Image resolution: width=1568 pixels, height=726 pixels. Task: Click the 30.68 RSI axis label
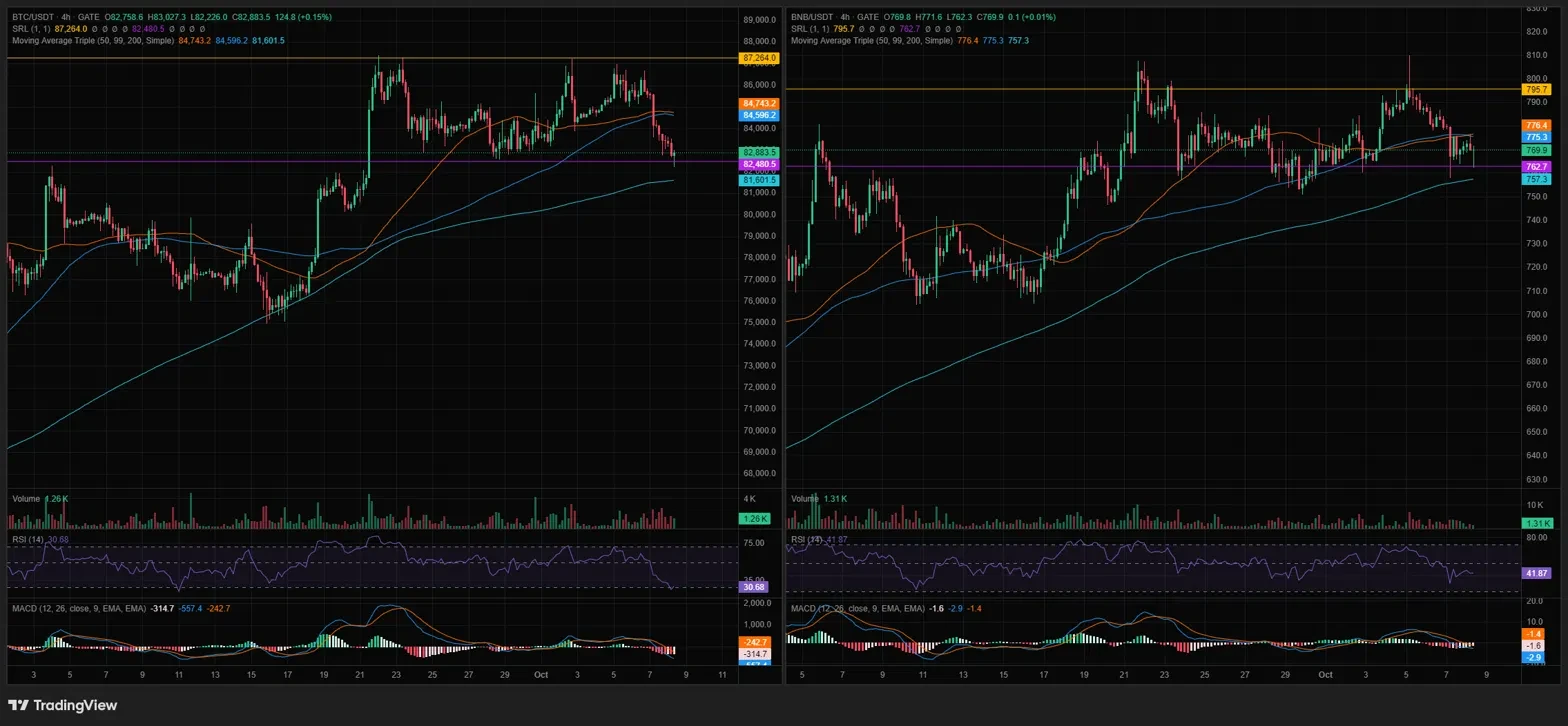pyautogui.click(x=756, y=587)
